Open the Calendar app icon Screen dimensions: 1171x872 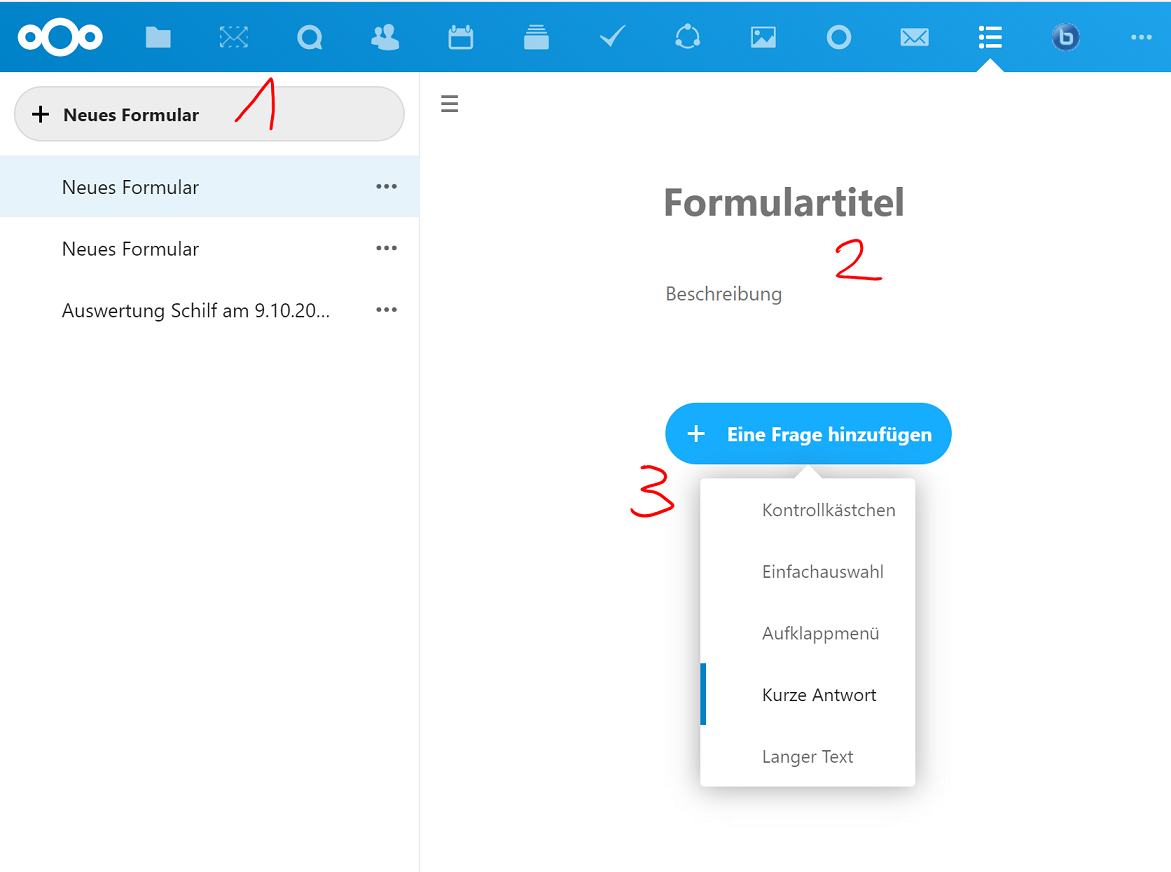[460, 38]
